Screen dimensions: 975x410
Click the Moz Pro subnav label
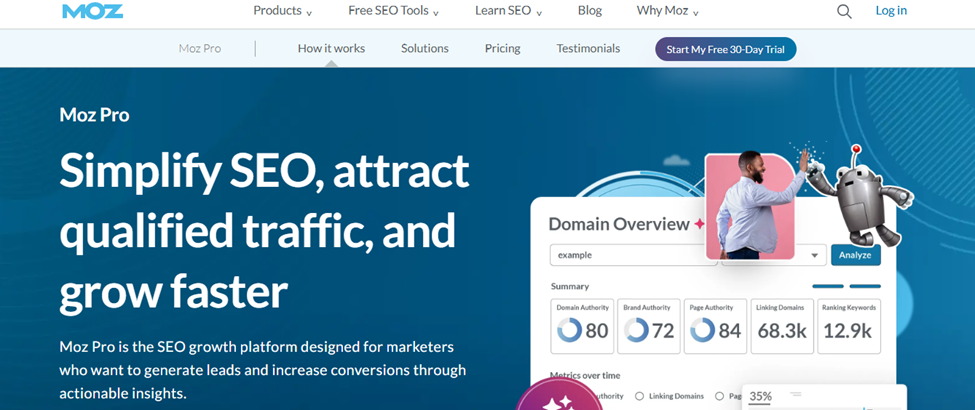[x=200, y=49]
